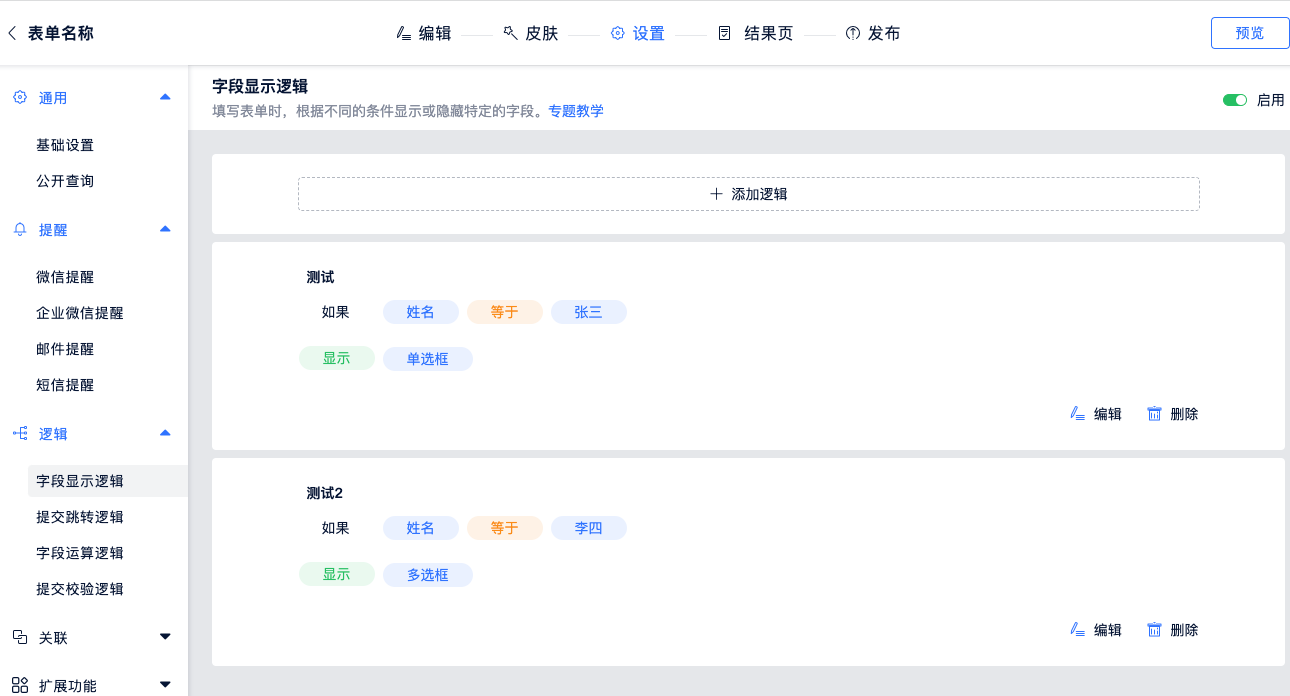This screenshot has width=1290, height=696.
Task: Click the pencil icon for 测试 rule
Action: 1077,414
